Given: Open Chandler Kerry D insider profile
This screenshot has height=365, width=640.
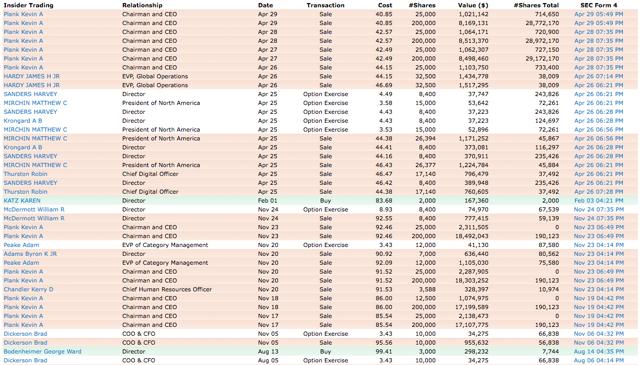Looking at the screenshot, I should point(29,289).
